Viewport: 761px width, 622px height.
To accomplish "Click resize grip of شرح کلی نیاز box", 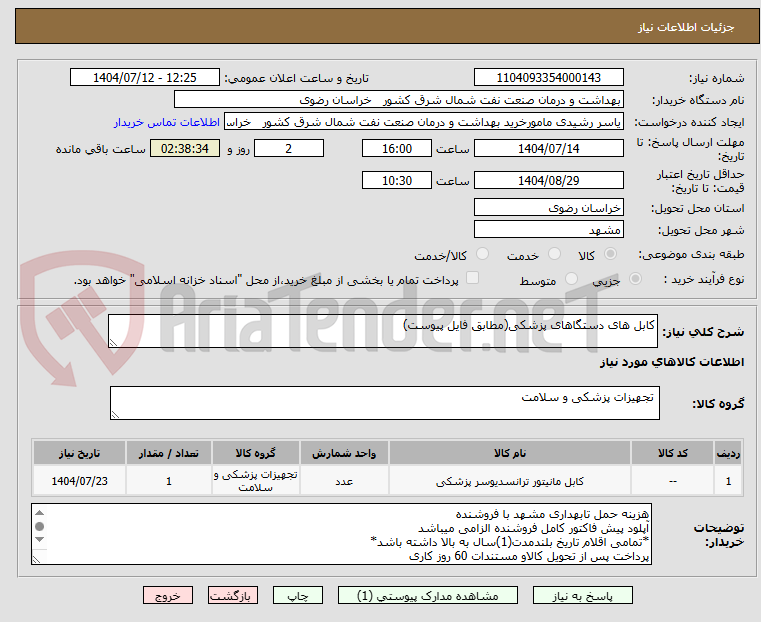I will tap(113, 343).
